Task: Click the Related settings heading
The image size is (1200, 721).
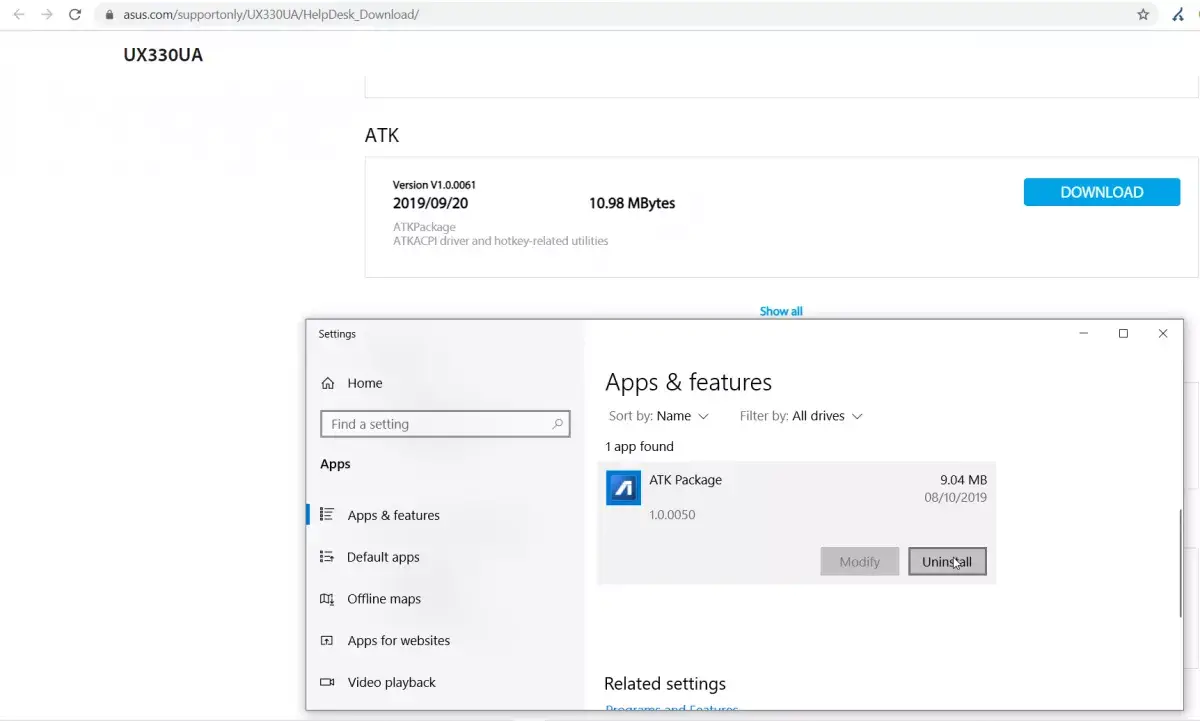Action: [x=665, y=684]
